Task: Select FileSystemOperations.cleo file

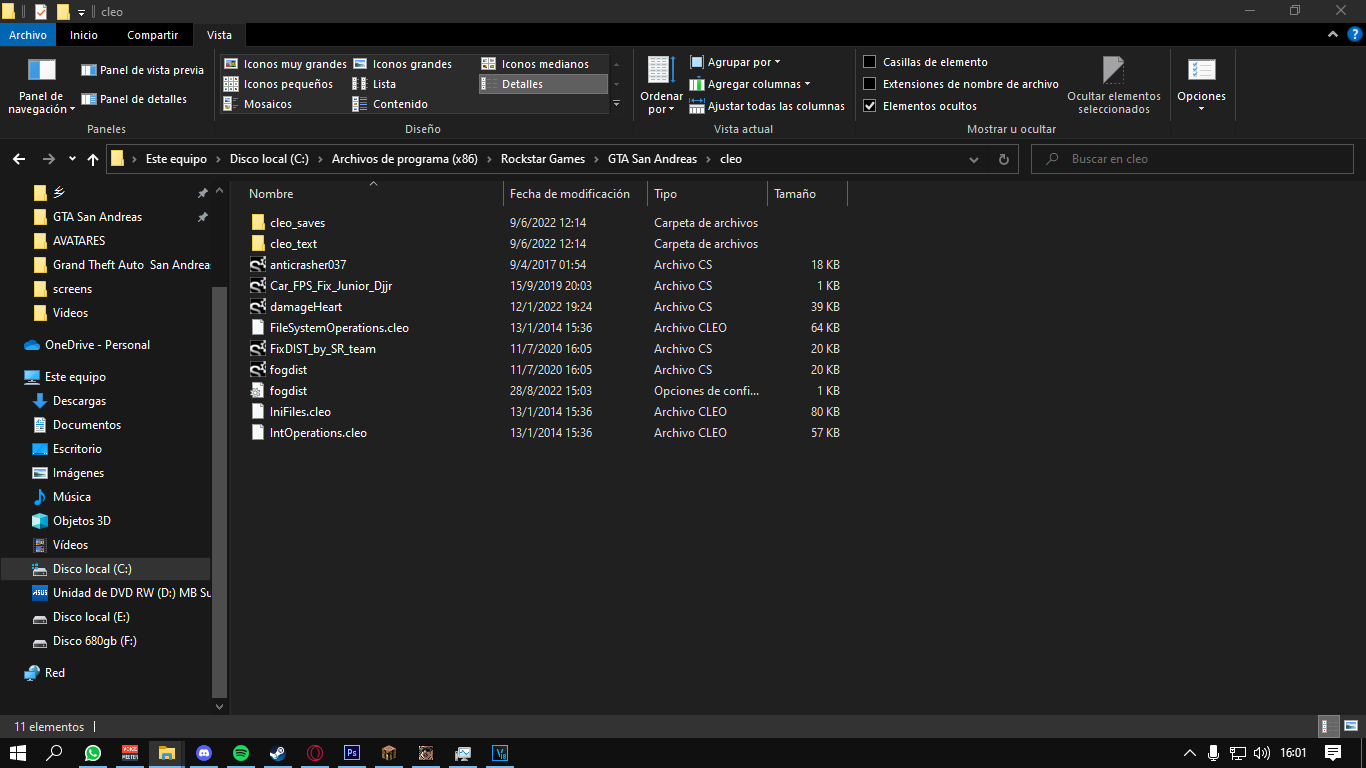Action: pos(339,328)
